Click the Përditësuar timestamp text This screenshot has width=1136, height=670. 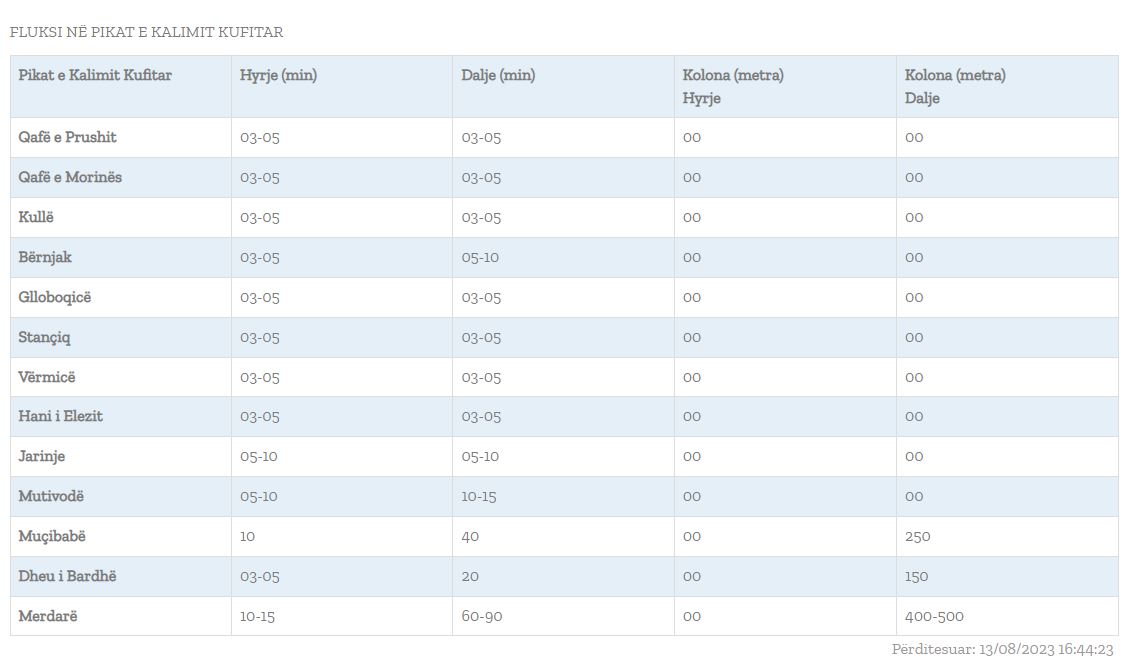click(1002, 650)
